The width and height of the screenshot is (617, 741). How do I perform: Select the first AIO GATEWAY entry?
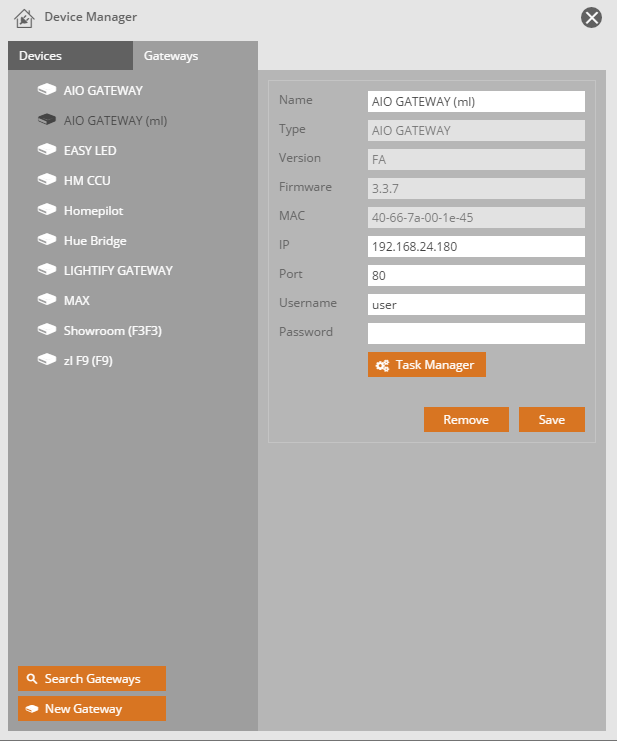pos(102,90)
